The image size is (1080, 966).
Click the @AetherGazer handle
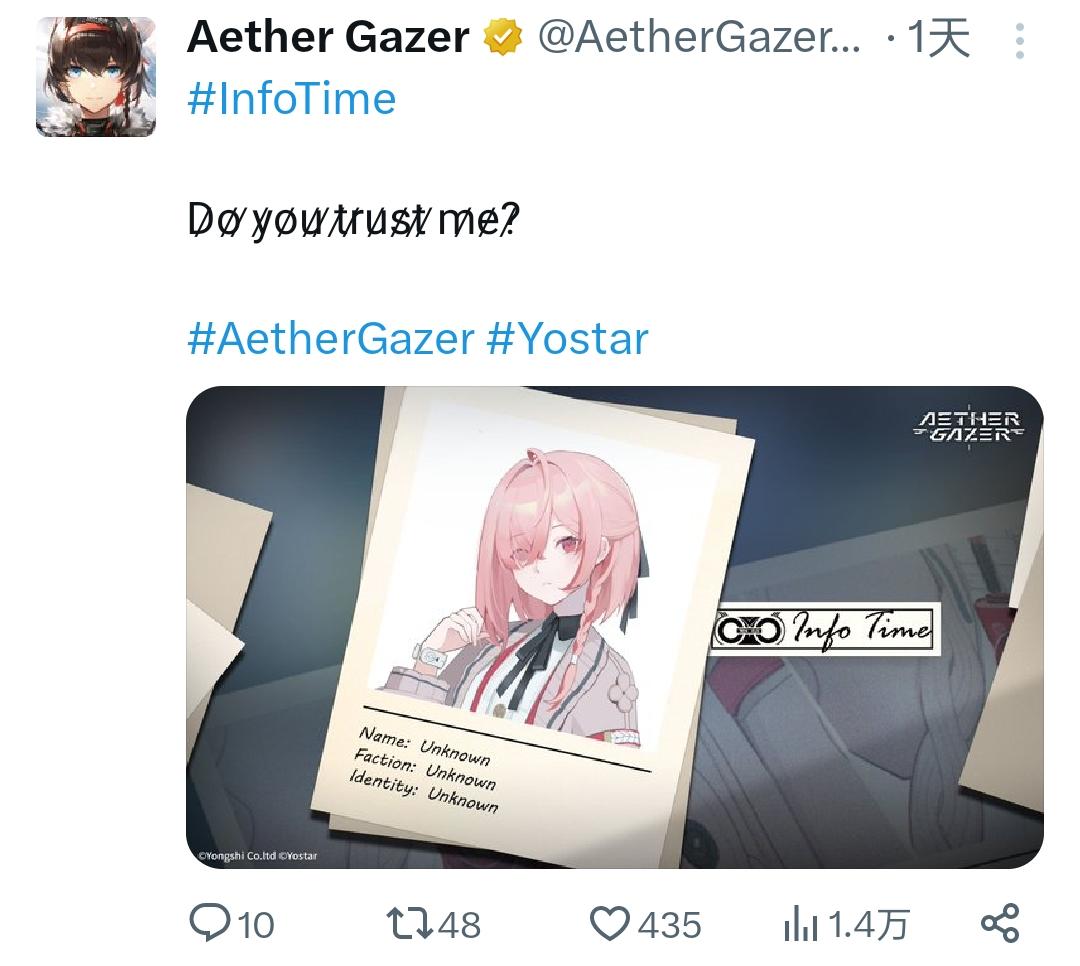pos(698,37)
